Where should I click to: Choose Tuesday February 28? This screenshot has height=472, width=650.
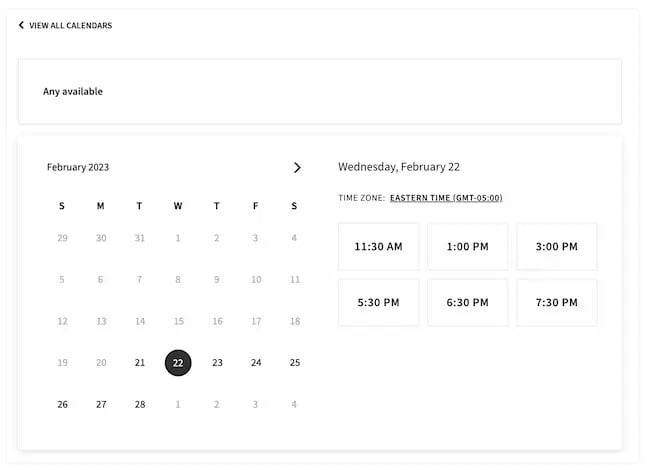coord(140,405)
